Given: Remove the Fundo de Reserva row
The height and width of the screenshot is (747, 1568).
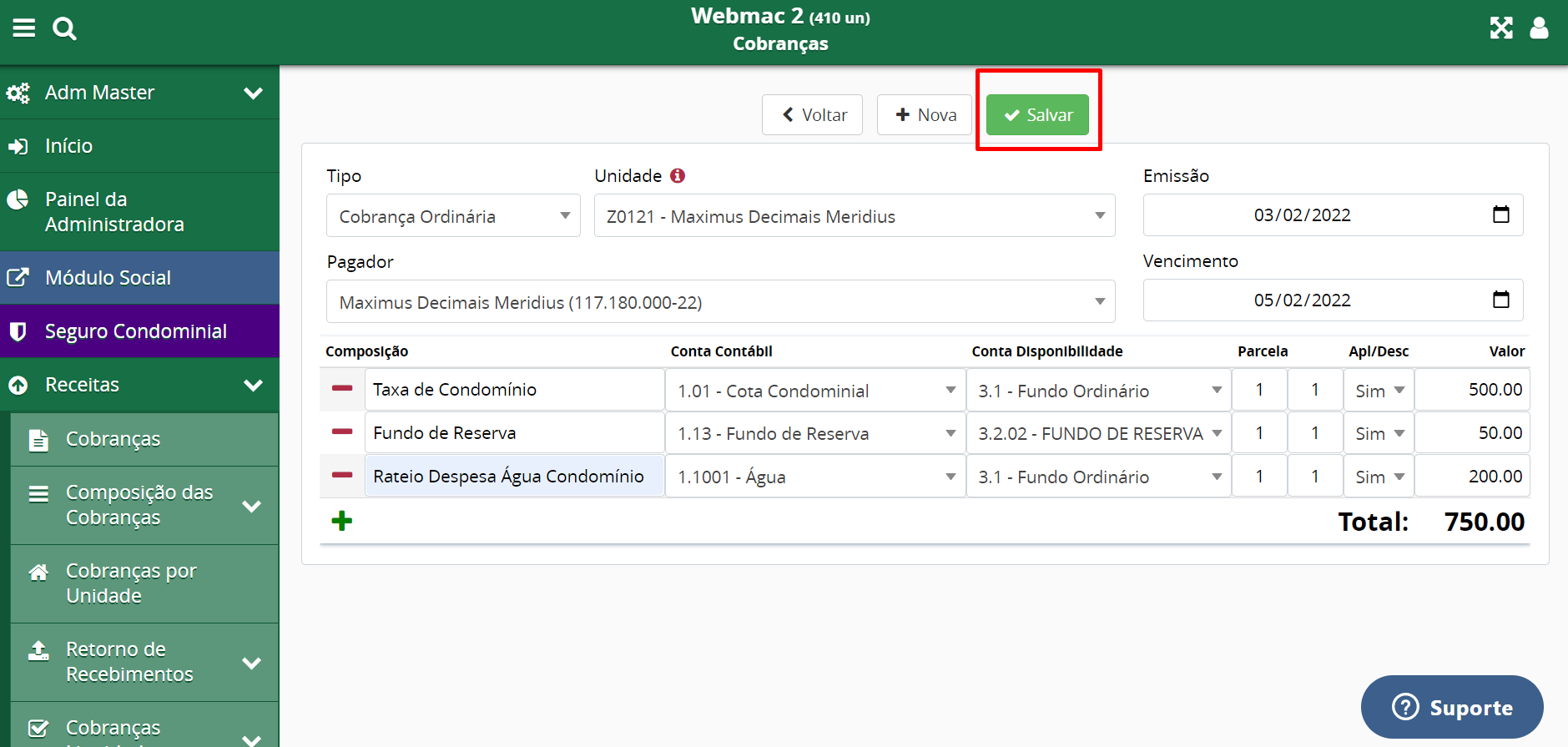Looking at the screenshot, I should (x=342, y=432).
